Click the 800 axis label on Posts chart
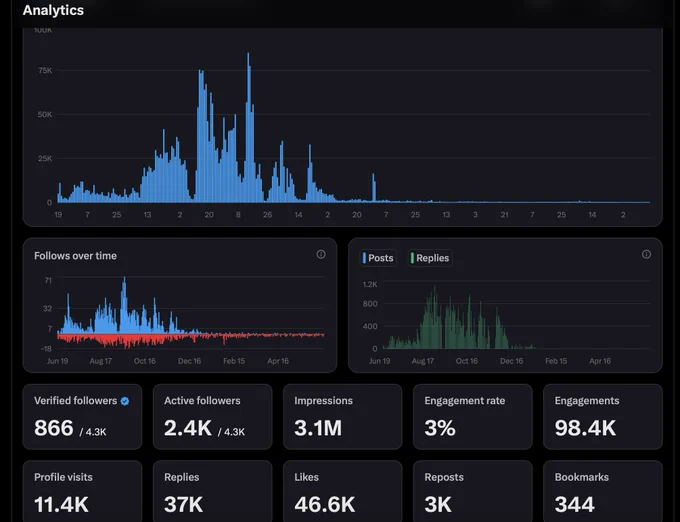680x522 pixels. pyautogui.click(x=370, y=303)
